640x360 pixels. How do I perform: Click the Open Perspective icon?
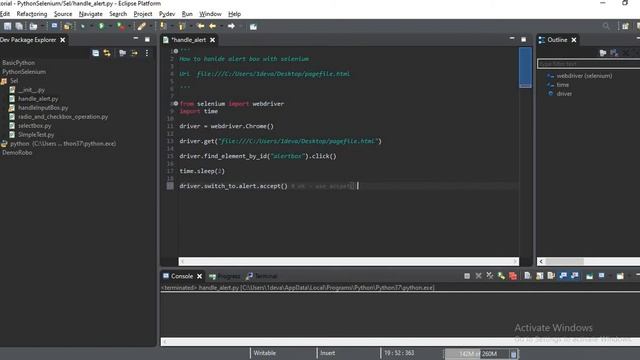(625, 26)
